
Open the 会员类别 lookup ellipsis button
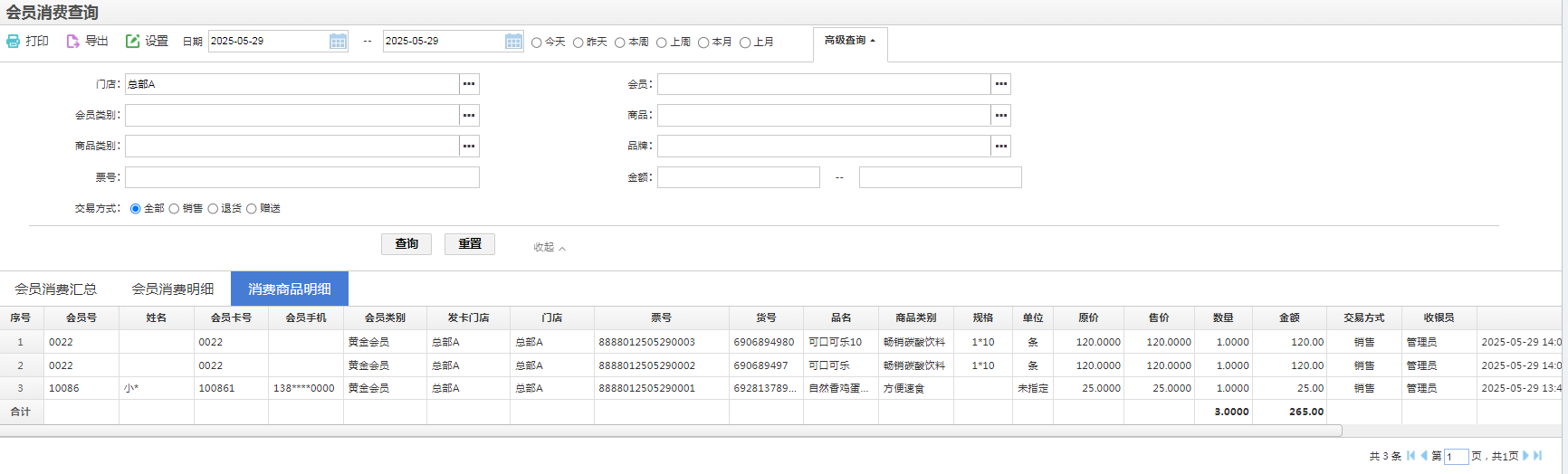tap(469, 115)
